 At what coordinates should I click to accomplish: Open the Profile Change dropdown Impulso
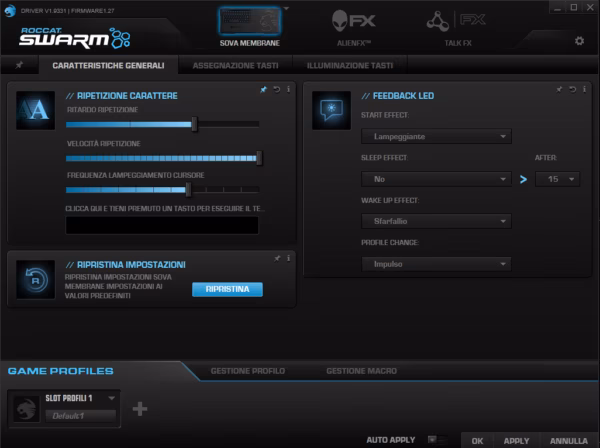coord(436,264)
